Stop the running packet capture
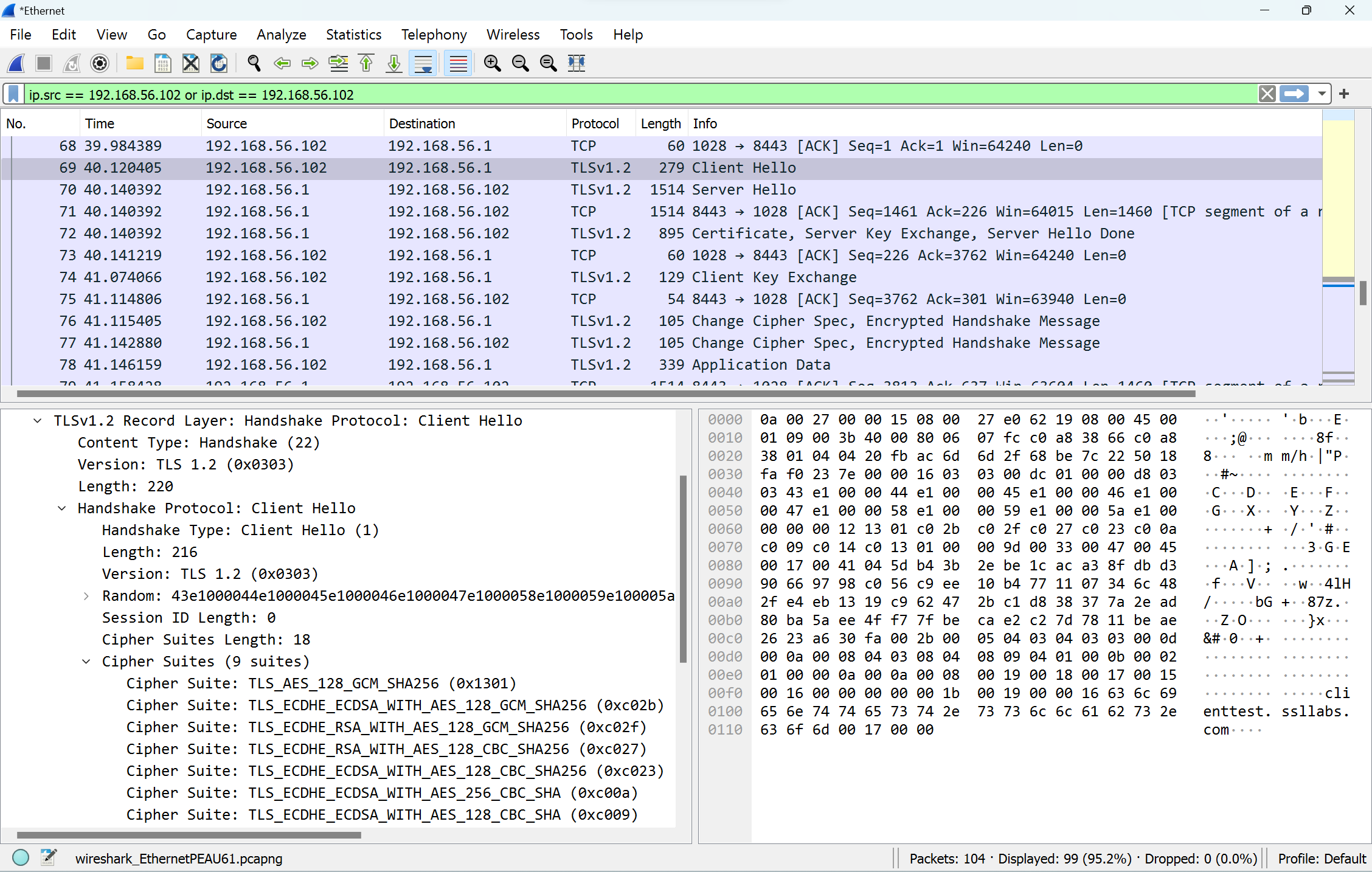 (44, 63)
